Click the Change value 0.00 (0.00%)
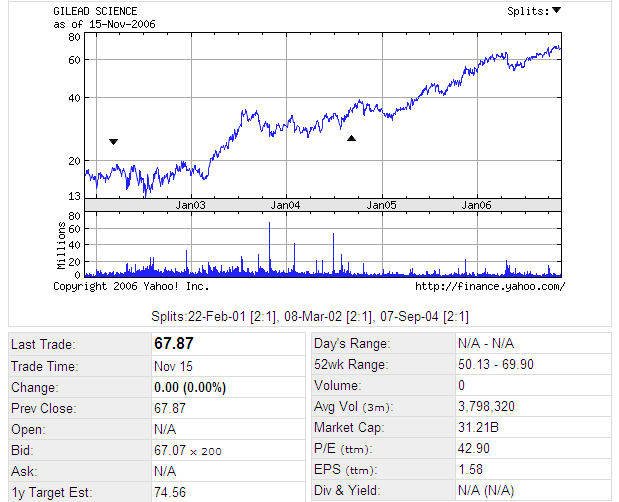The image size is (619, 502). 190,388
